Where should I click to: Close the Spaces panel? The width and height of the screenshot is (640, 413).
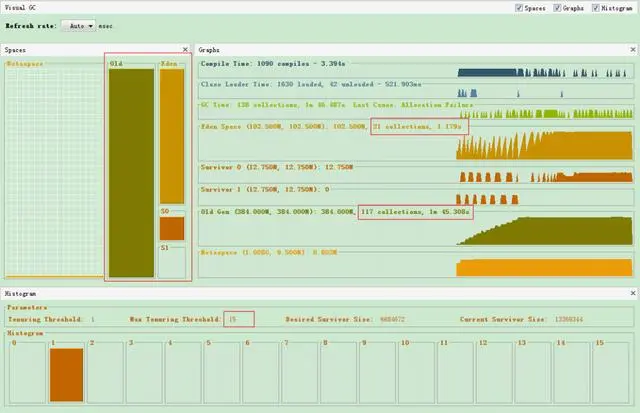(x=185, y=49)
